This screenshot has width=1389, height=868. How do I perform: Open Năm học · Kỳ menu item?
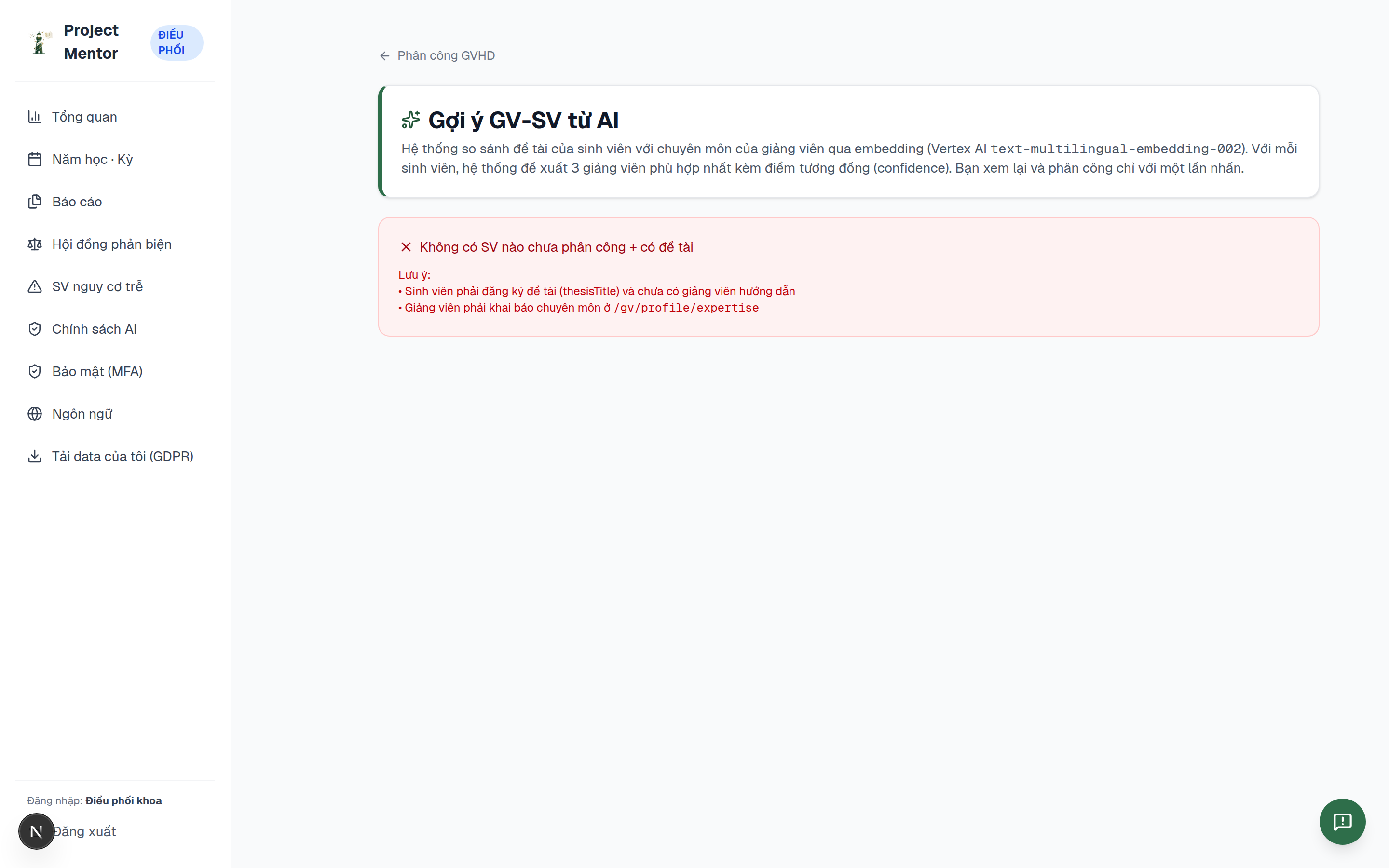click(x=115, y=160)
